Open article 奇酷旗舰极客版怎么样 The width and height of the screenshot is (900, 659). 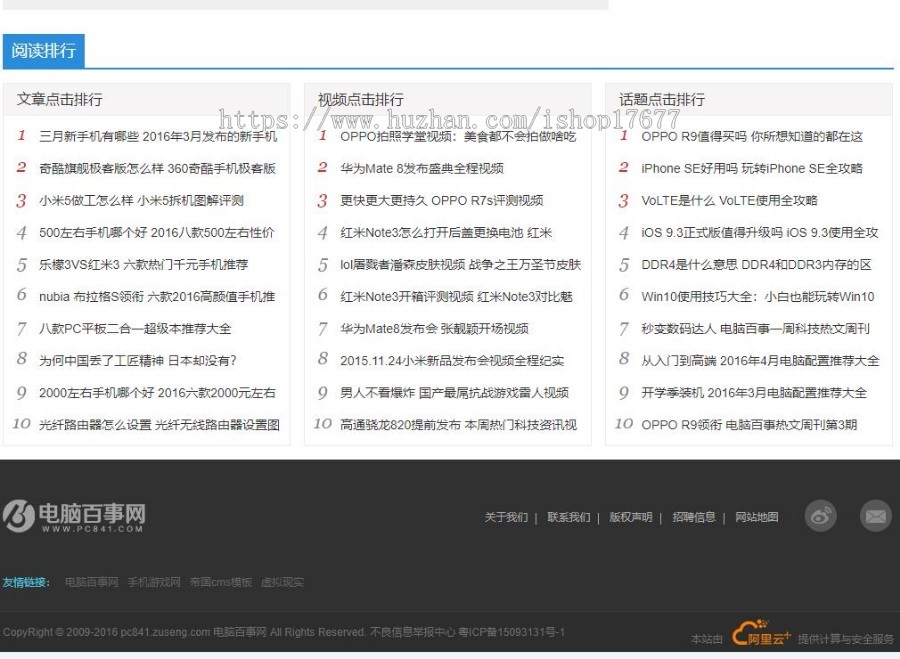click(x=157, y=168)
